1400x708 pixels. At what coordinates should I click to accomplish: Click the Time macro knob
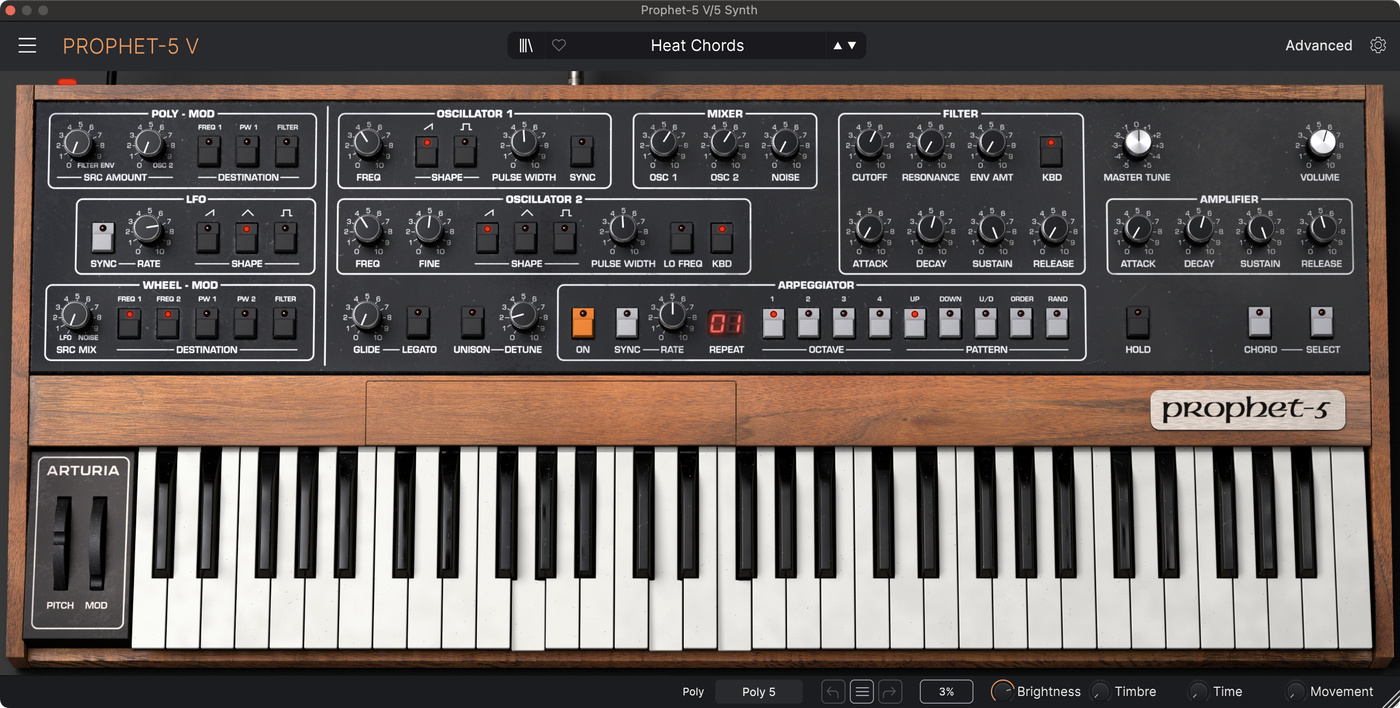click(1197, 691)
